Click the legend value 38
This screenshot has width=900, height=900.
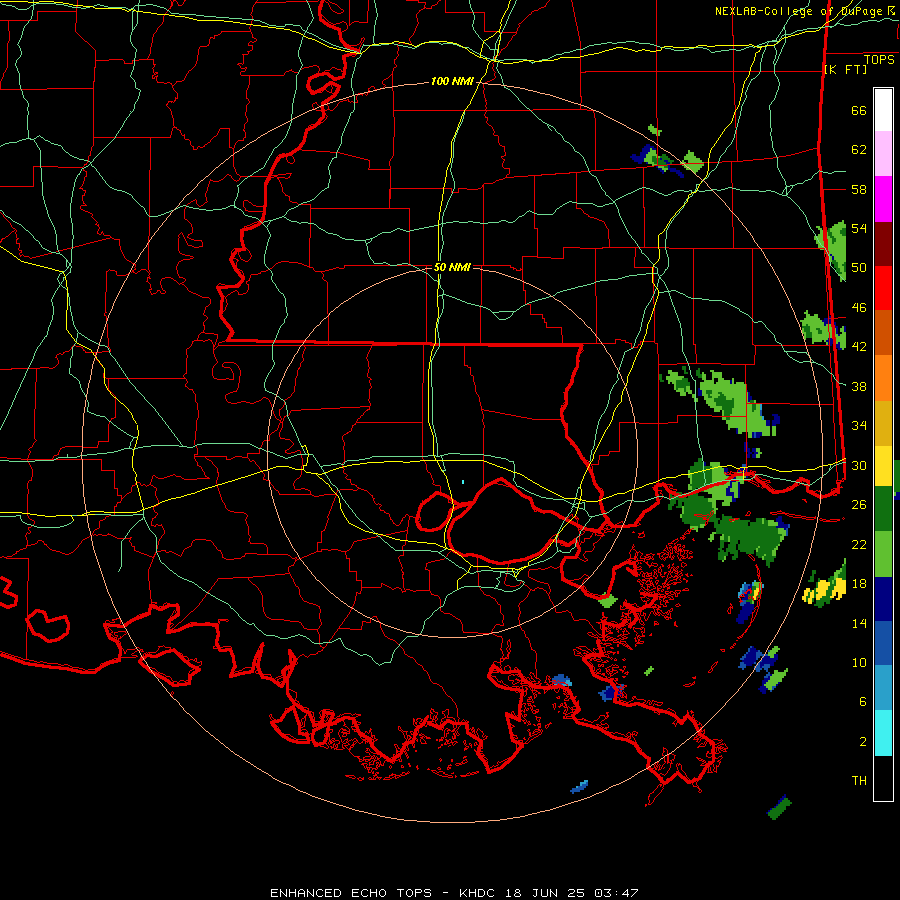click(859, 386)
